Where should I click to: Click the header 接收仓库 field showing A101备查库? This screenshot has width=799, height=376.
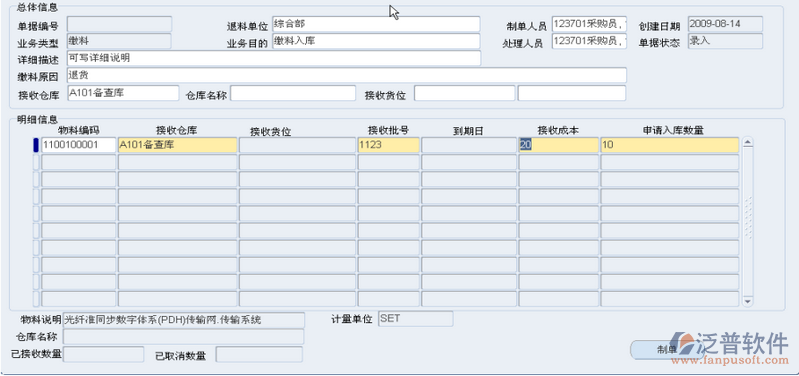(123, 93)
